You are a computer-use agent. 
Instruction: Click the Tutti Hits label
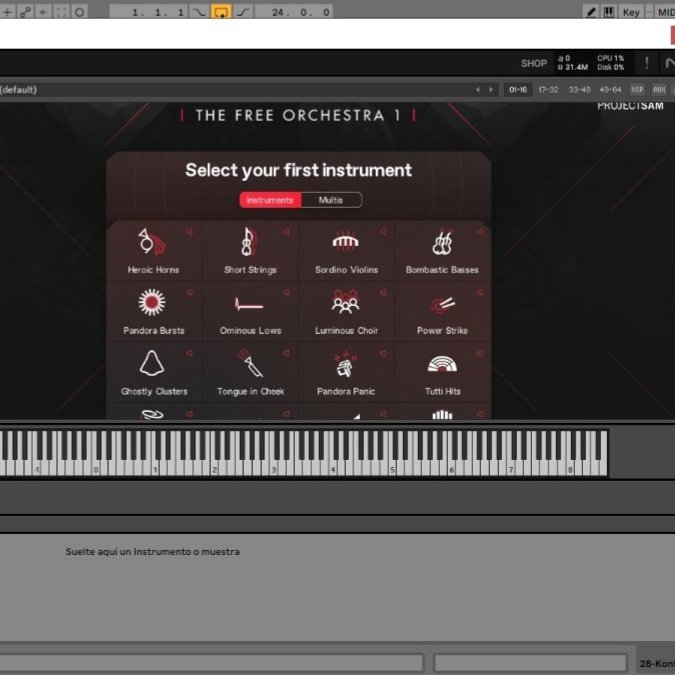coord(443,391)
